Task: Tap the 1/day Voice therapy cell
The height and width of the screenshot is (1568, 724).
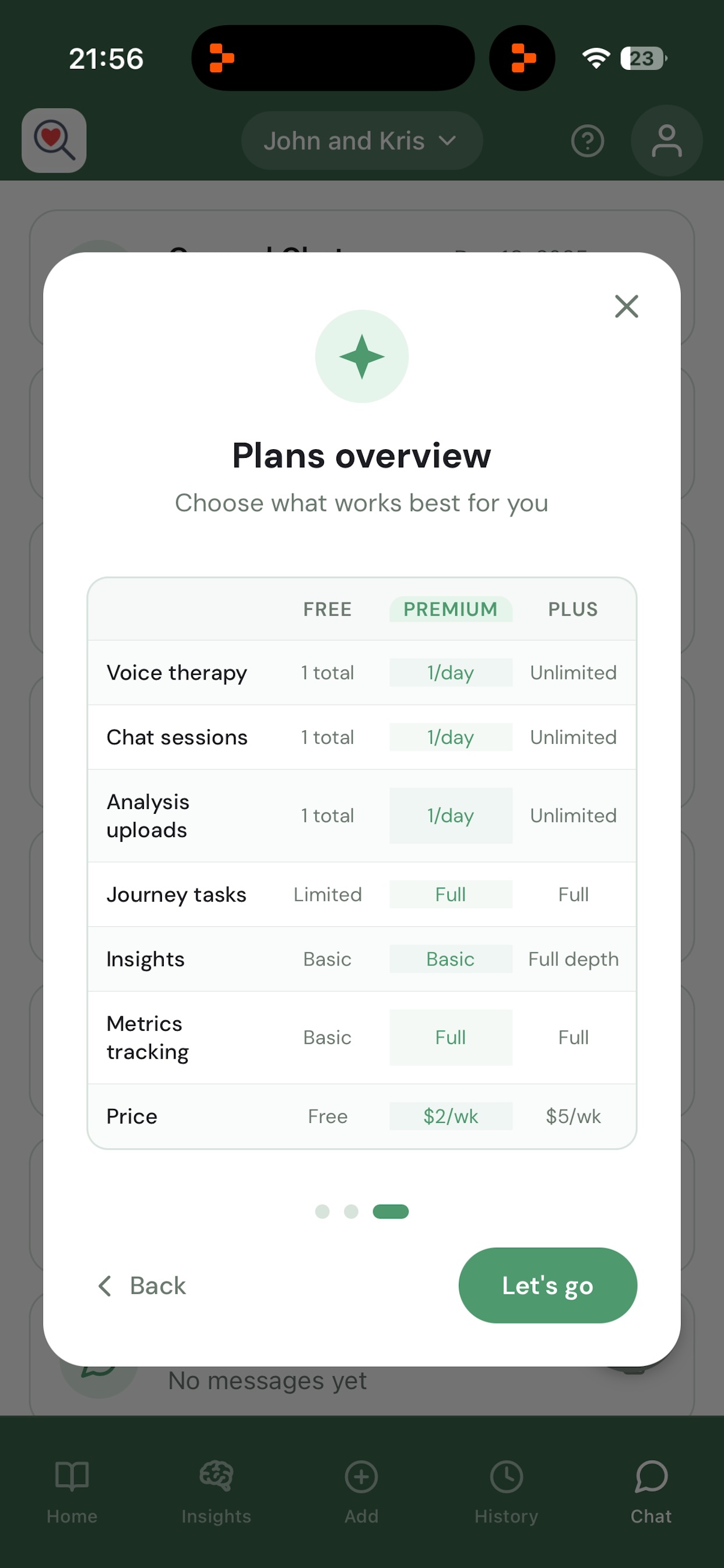Action: click(451, 673)
